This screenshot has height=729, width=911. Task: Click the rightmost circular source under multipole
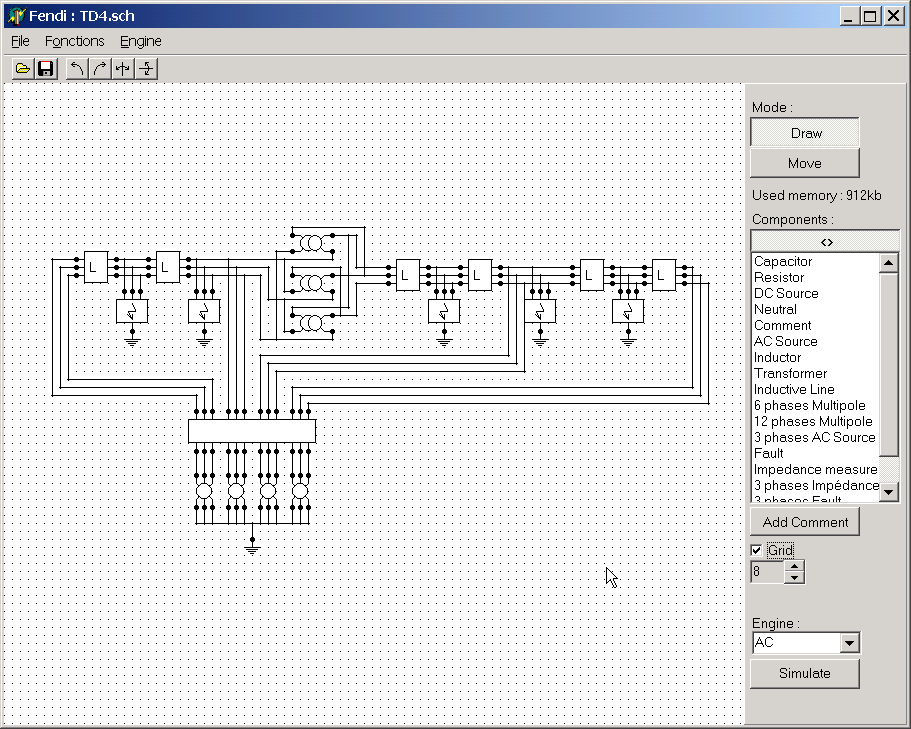point(300,491)
